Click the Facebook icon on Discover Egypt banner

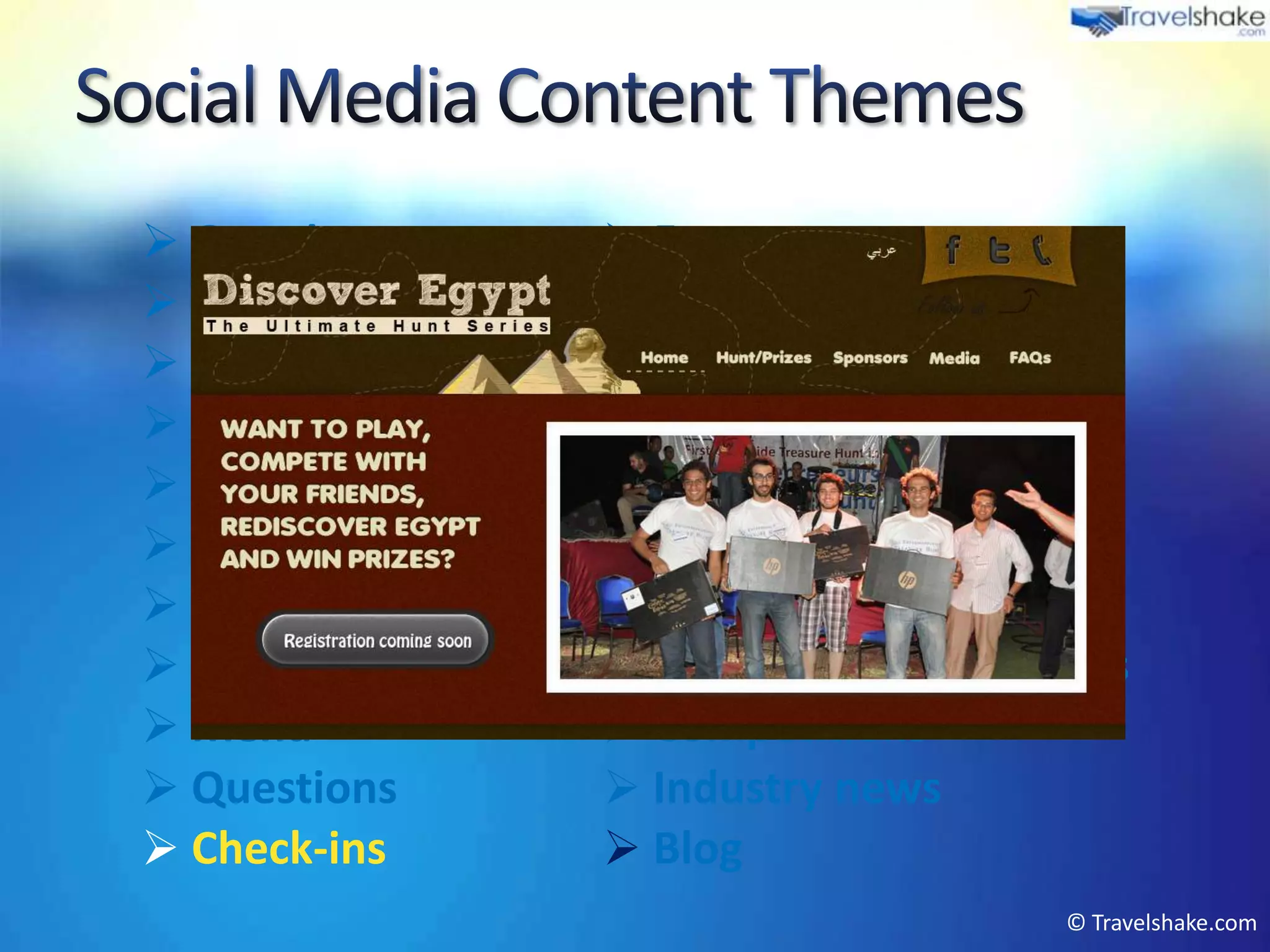tap(953, 250)
